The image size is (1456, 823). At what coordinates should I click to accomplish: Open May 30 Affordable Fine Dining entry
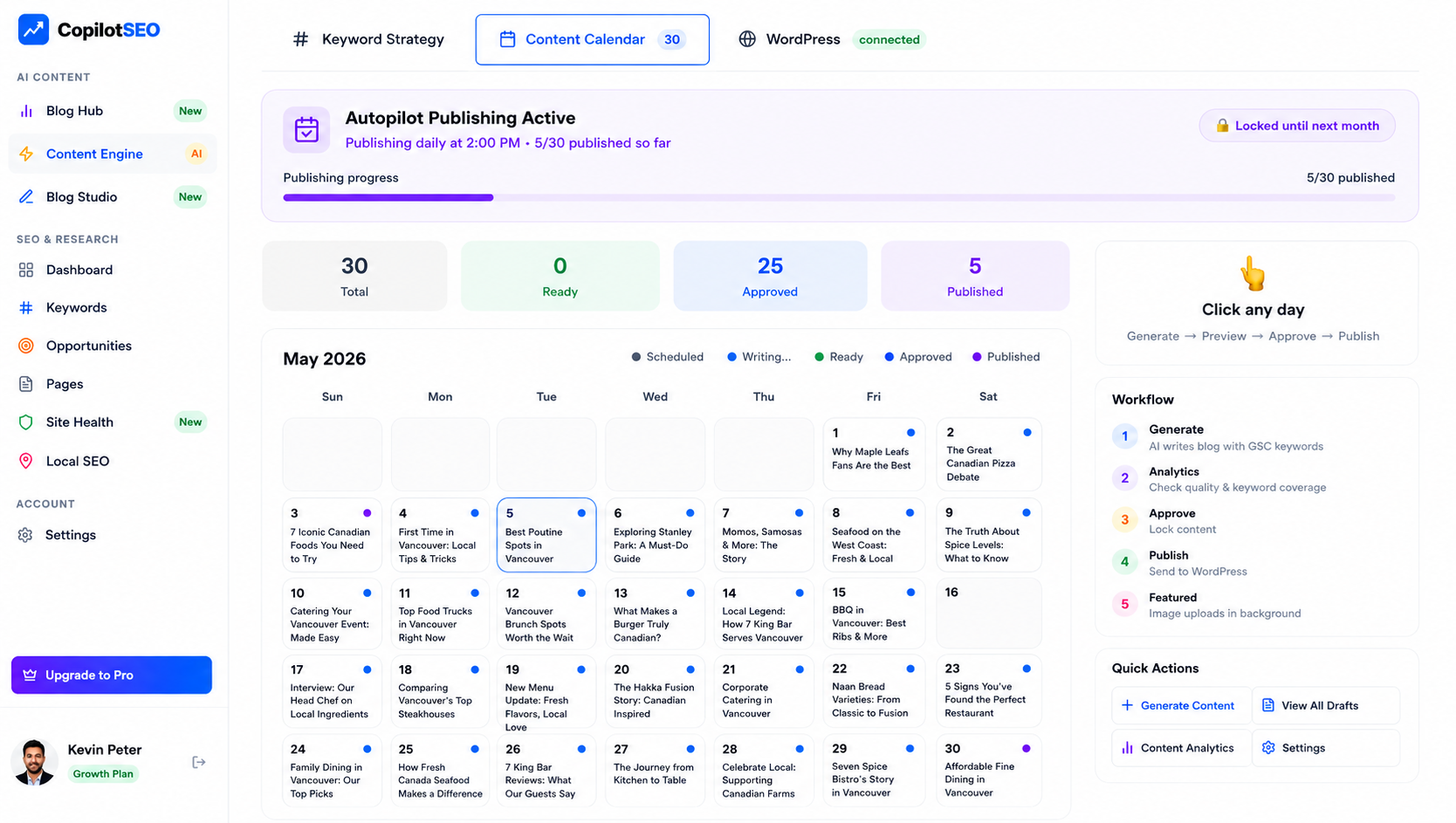pos(988,770)
